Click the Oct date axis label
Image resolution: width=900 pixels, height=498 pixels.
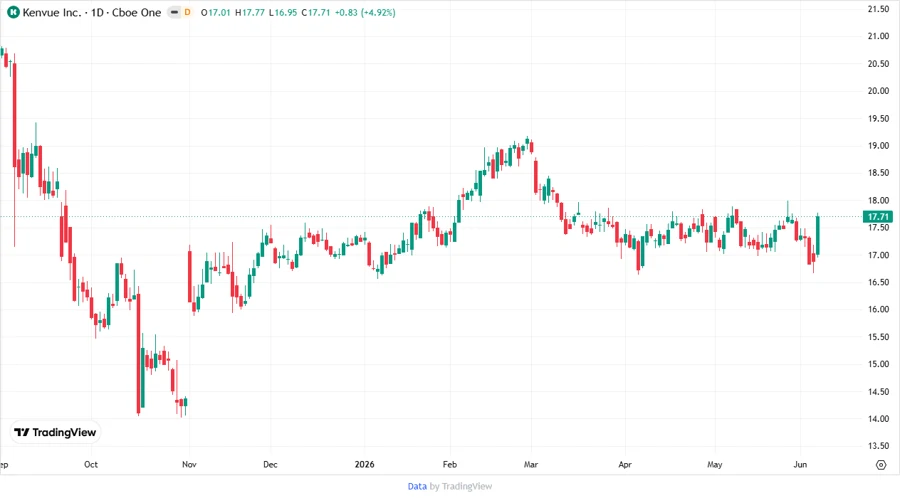(91, 464)
